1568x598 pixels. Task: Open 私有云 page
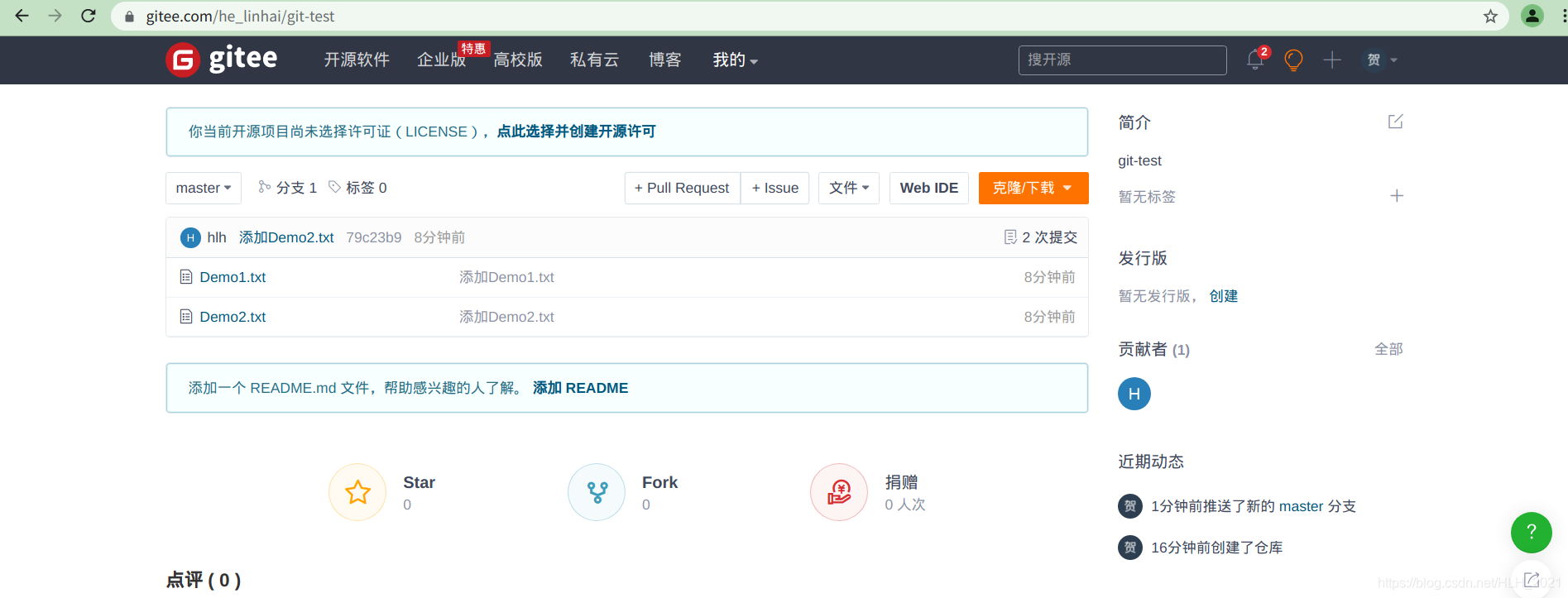[x=594, y=60]
